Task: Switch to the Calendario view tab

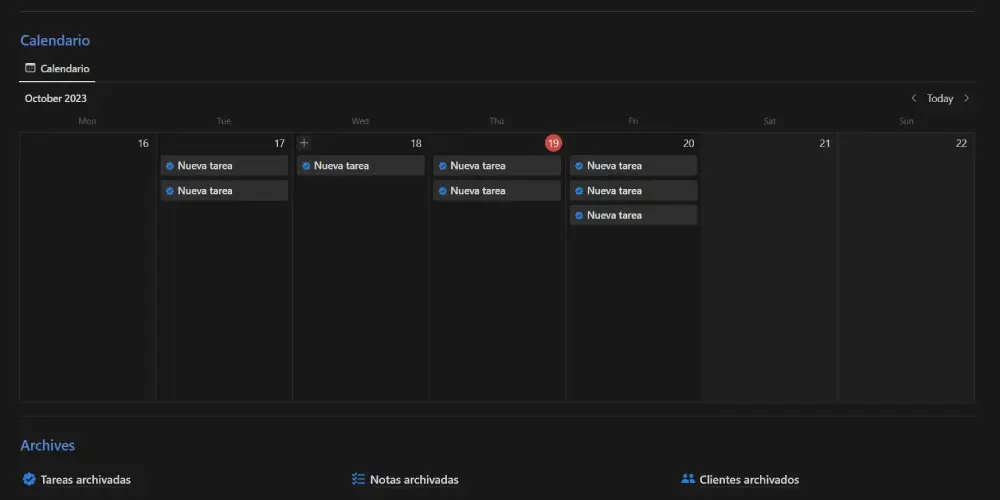Action: click(x=57, y=69)
